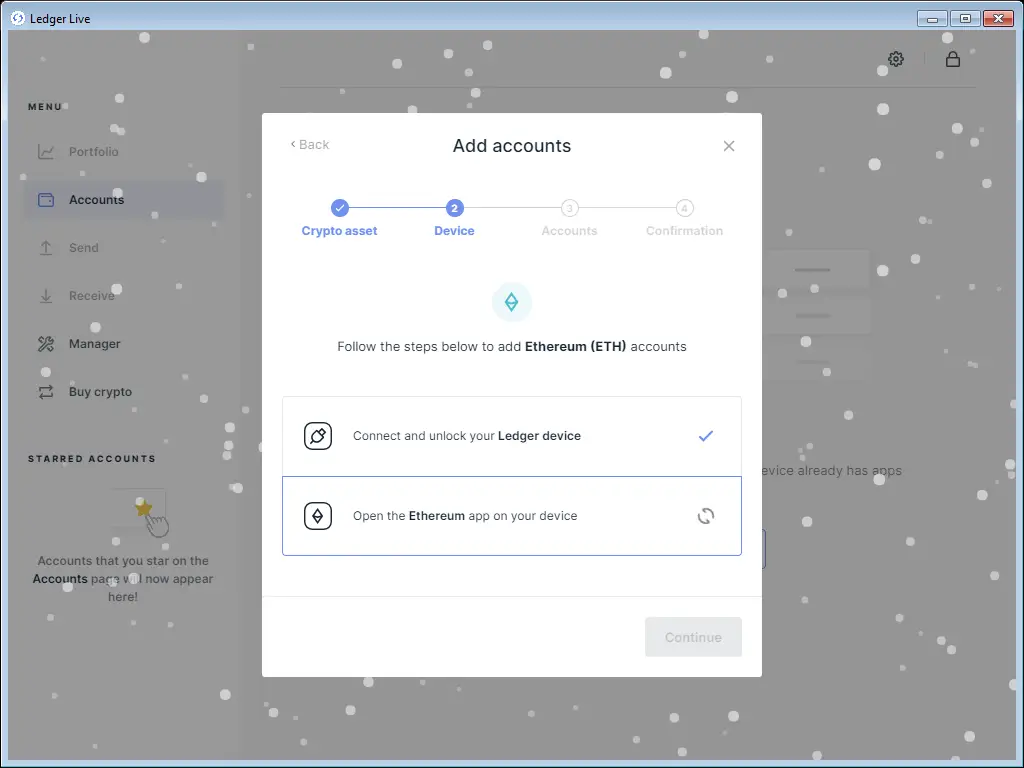Screen dimensions: 1024x768
Task: Lock Ledger Live with the padlock icon
Action: (953, 59)
